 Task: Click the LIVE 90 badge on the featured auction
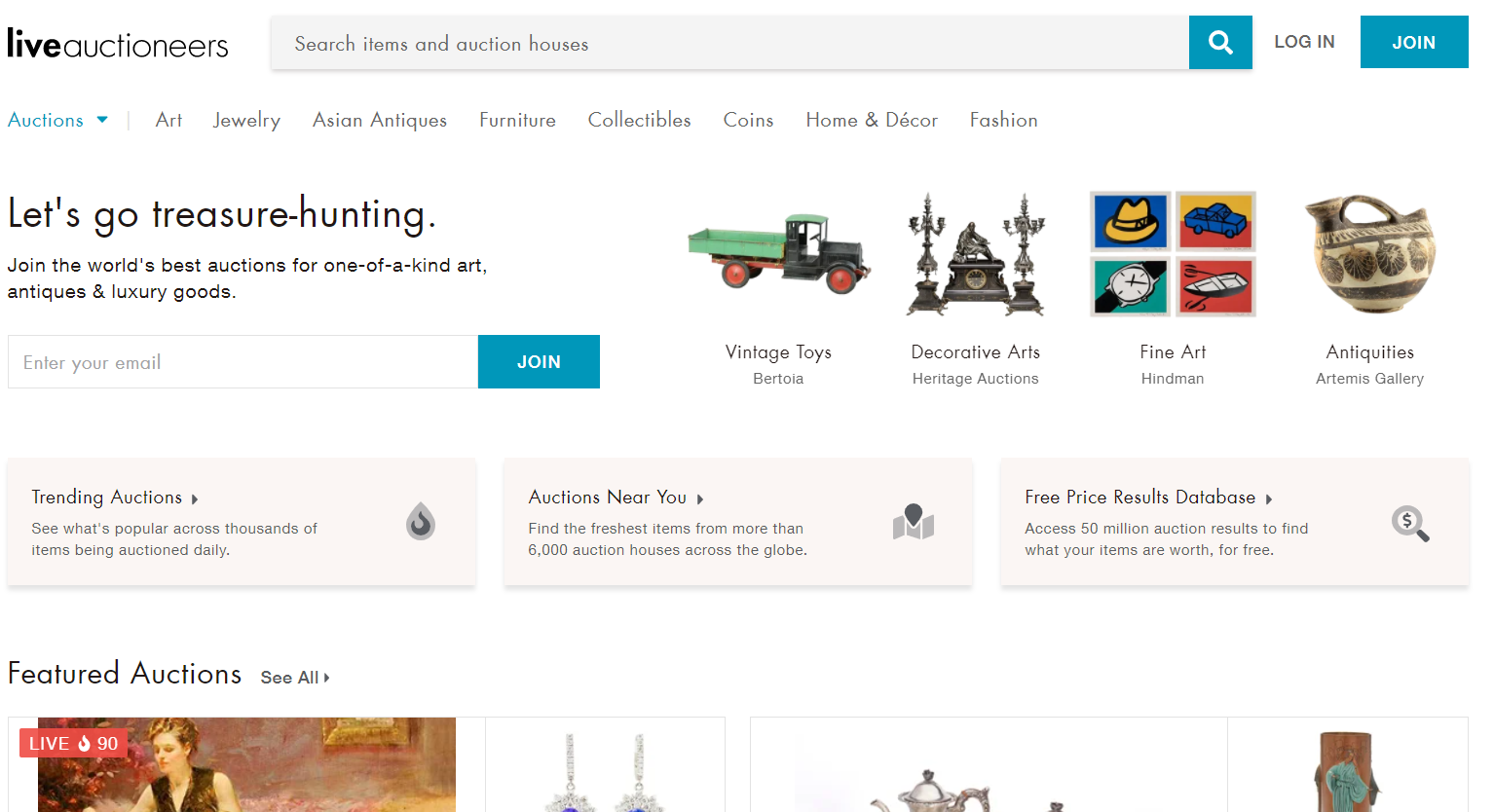click(x=72, y=742)
